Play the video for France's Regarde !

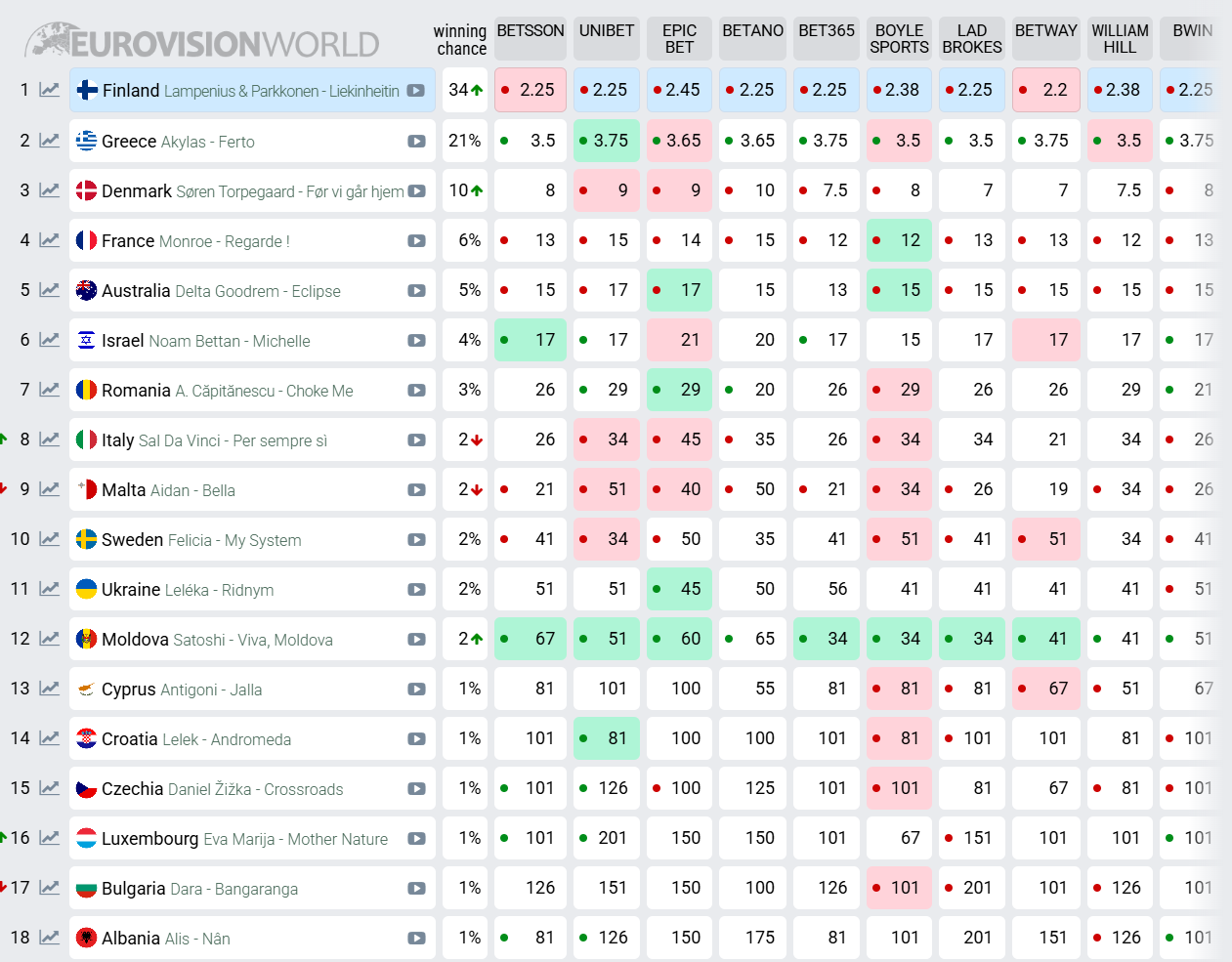click(x=416, y=241)
